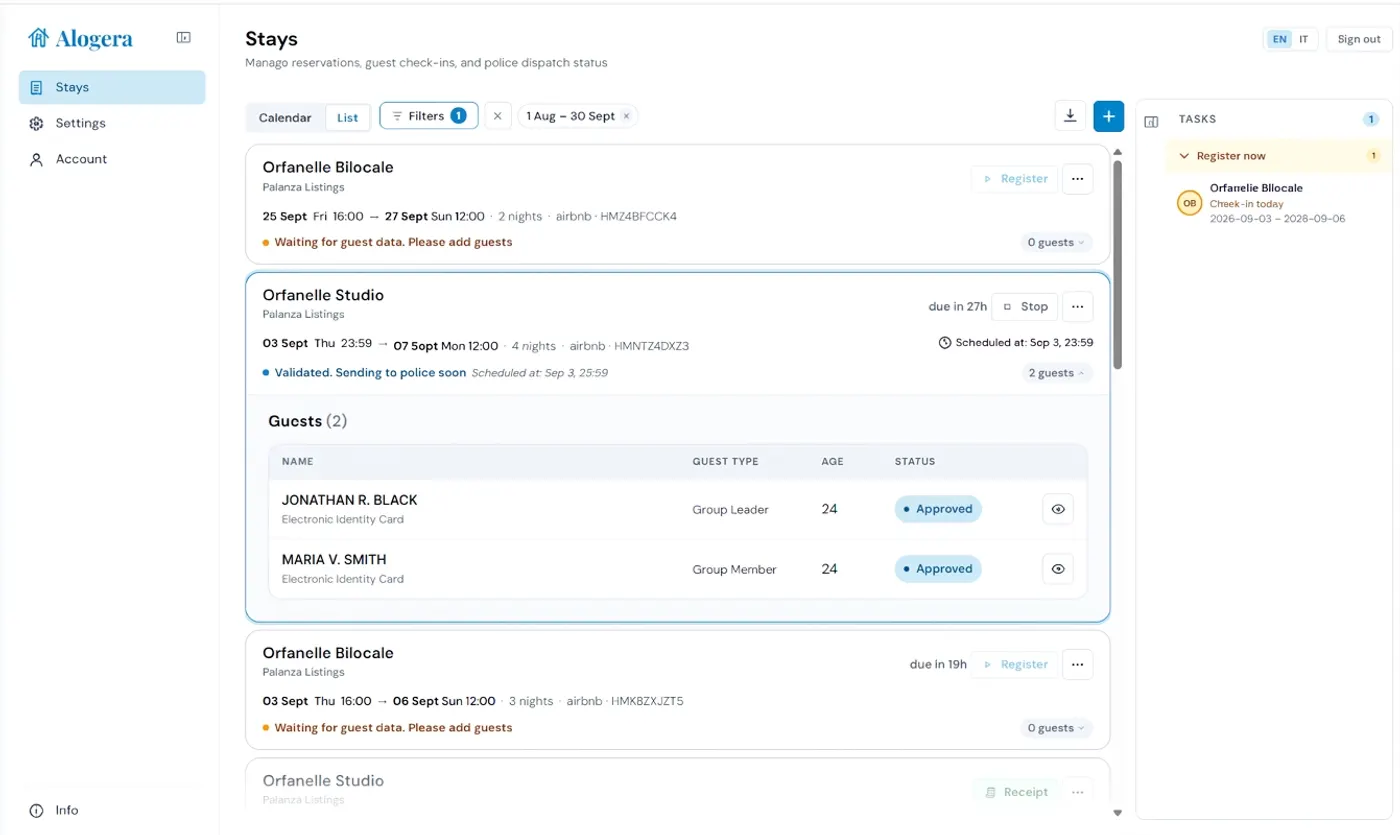Add a new stay with the plus button
Viewport: 1400px width, 835px height.
1108,116
